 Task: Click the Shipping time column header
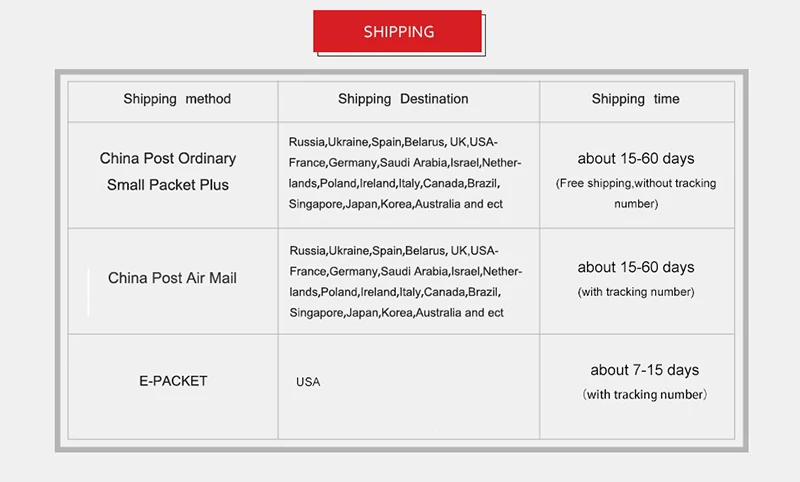635,99
